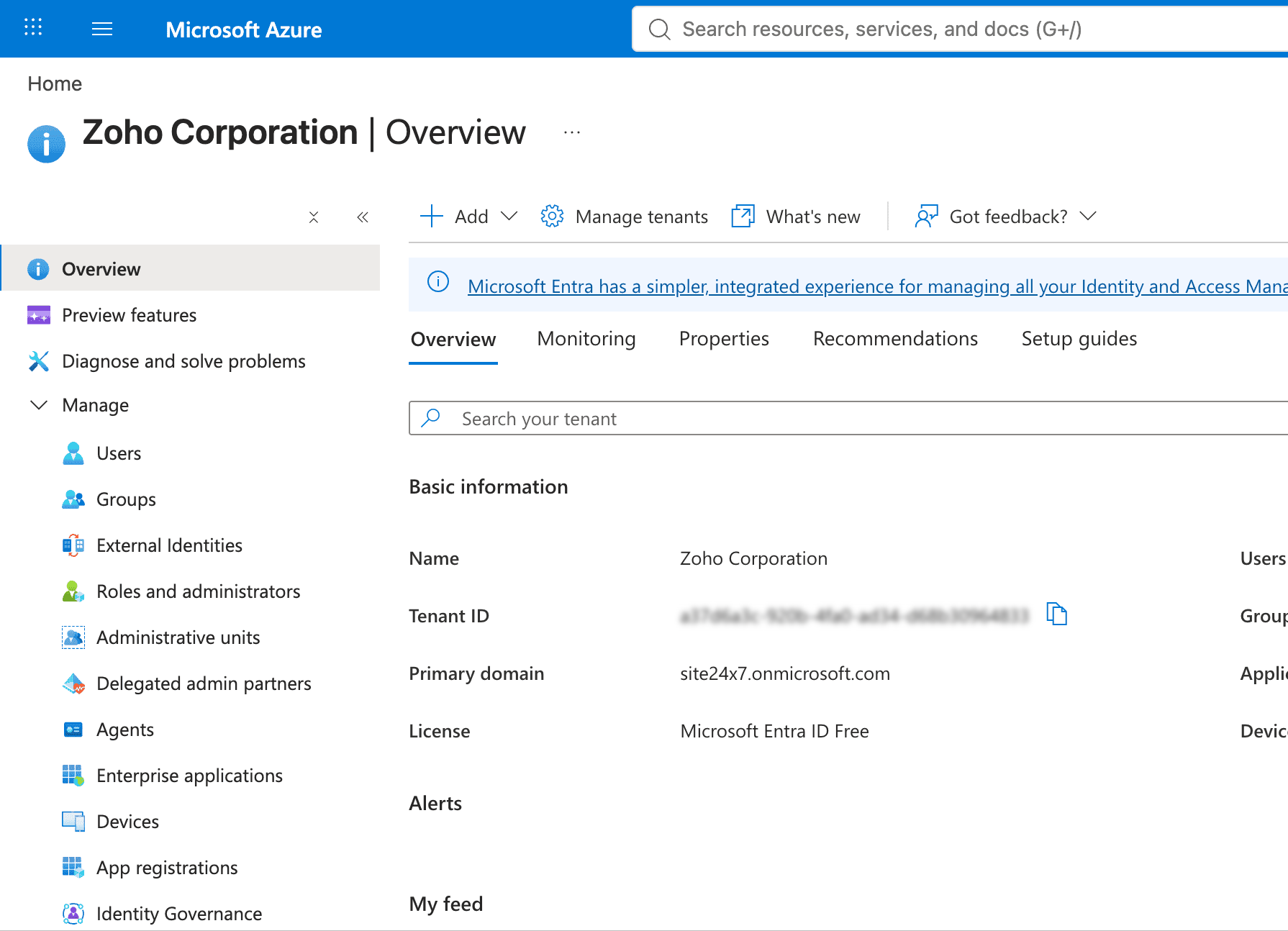Click the Agents icon in sidebar

pyautogui.click(x=73, y=730)
